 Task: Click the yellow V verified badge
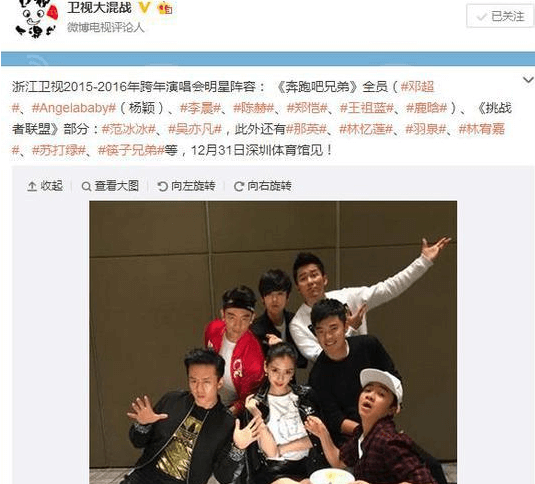(x=144, y=8)
